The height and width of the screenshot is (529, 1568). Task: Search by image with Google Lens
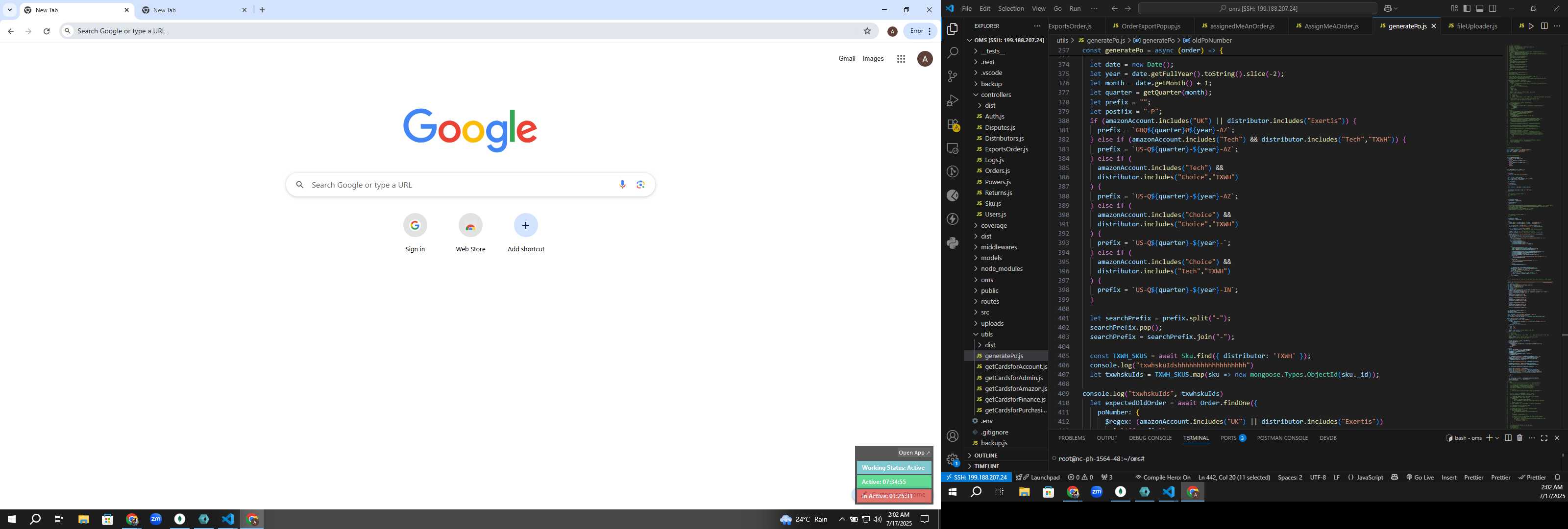point(640,185)
